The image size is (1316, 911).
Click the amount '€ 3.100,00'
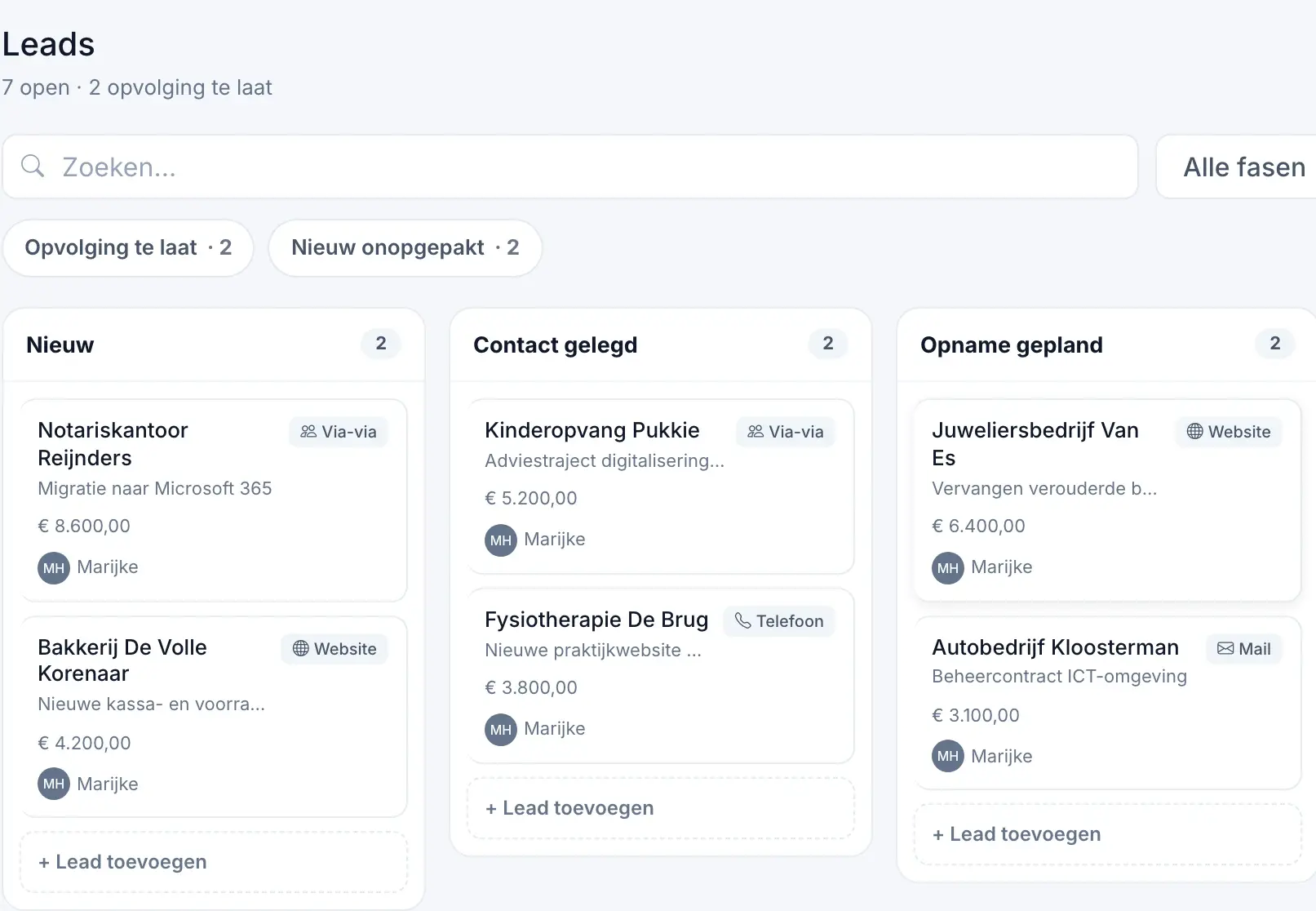[x=976, y=715]
